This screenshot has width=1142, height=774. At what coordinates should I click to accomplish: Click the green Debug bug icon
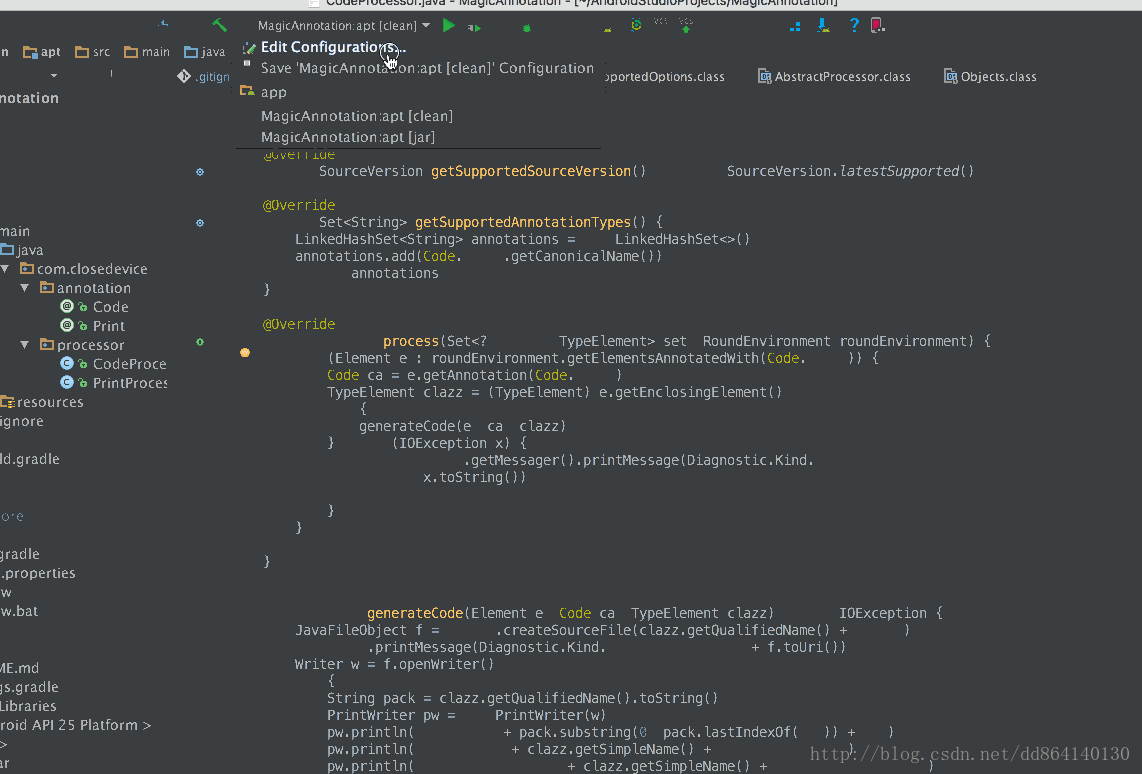click(x=527, y=28)
